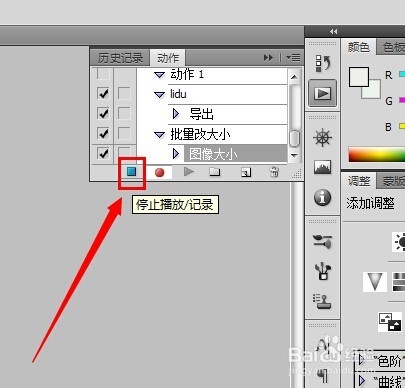Click the Actions panel scrollbar thumb

[294, 138]
